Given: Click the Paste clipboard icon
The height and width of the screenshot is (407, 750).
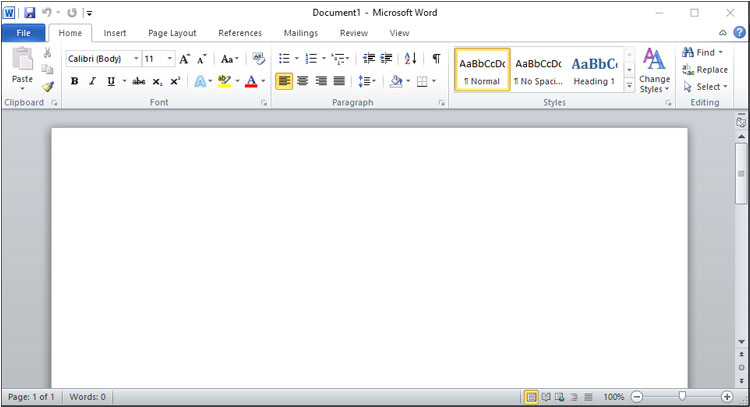Looking at the screenshot, I should (x=22, y=59).
